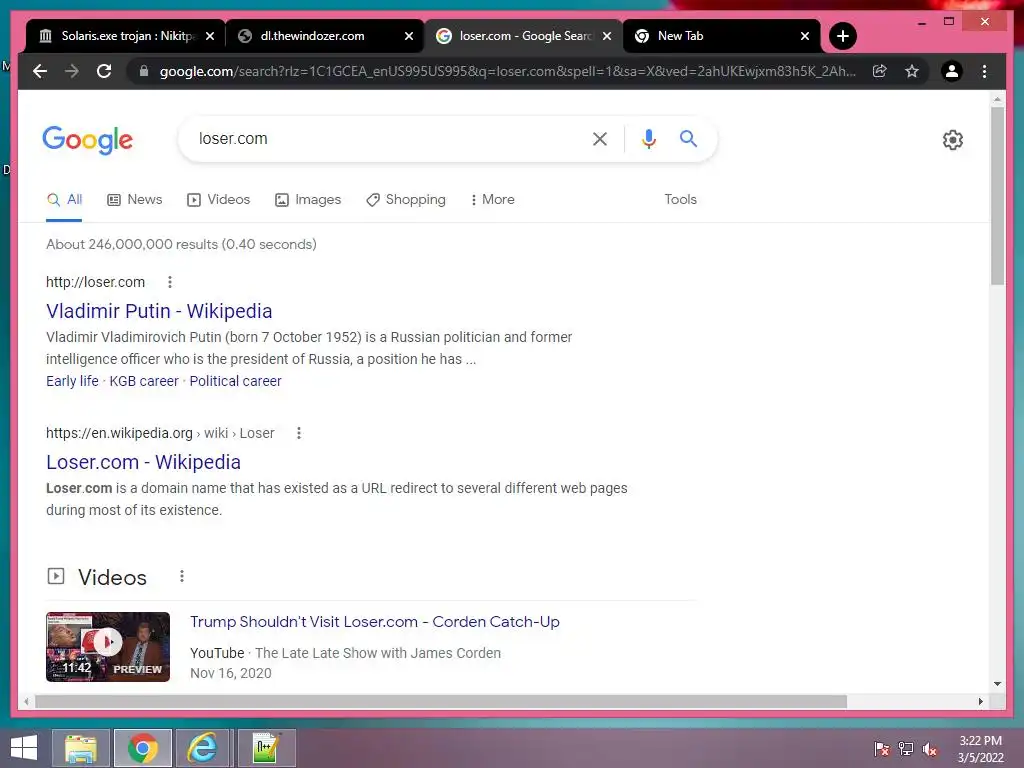Screen dimensions: 1024x768
Task: Expand the More search categories menu
Action: tap(492, 200)
